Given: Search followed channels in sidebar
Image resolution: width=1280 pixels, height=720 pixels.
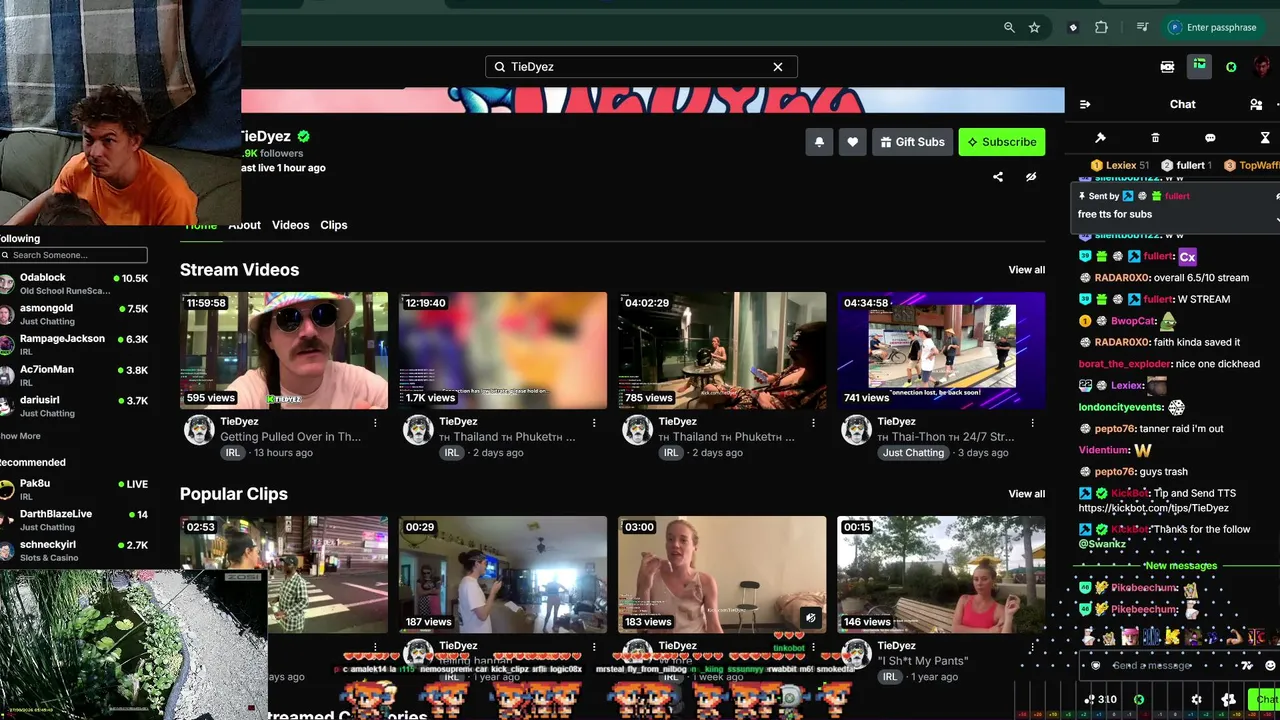Looking at the screenshot, I should (74, 255).
